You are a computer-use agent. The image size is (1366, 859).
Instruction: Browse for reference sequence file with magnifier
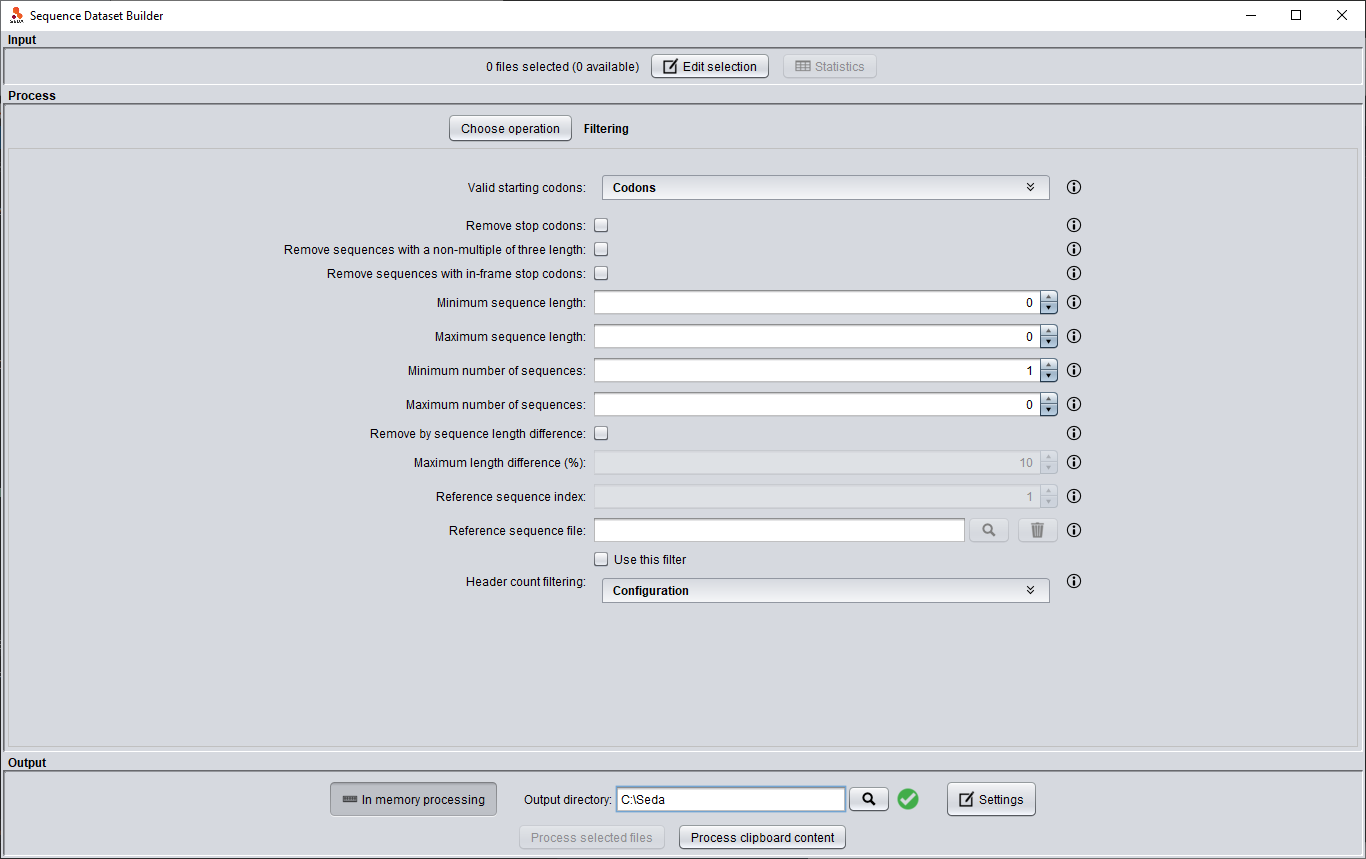point(989,530)
